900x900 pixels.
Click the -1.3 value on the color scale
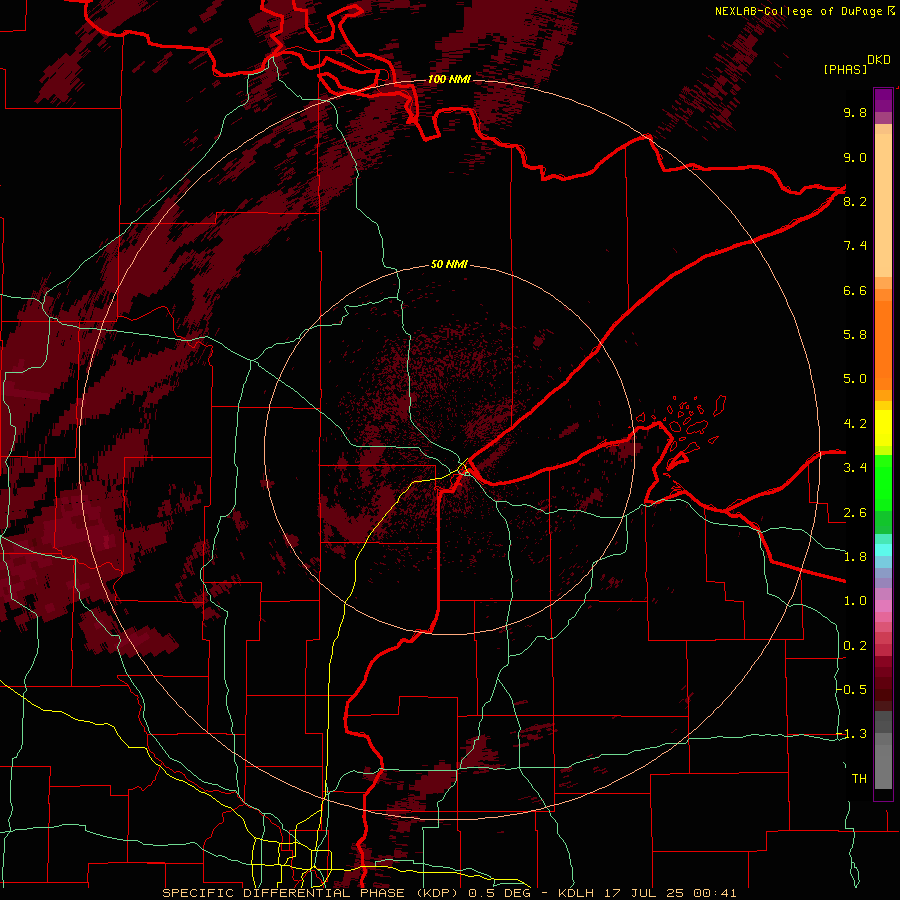pos(852,734)
